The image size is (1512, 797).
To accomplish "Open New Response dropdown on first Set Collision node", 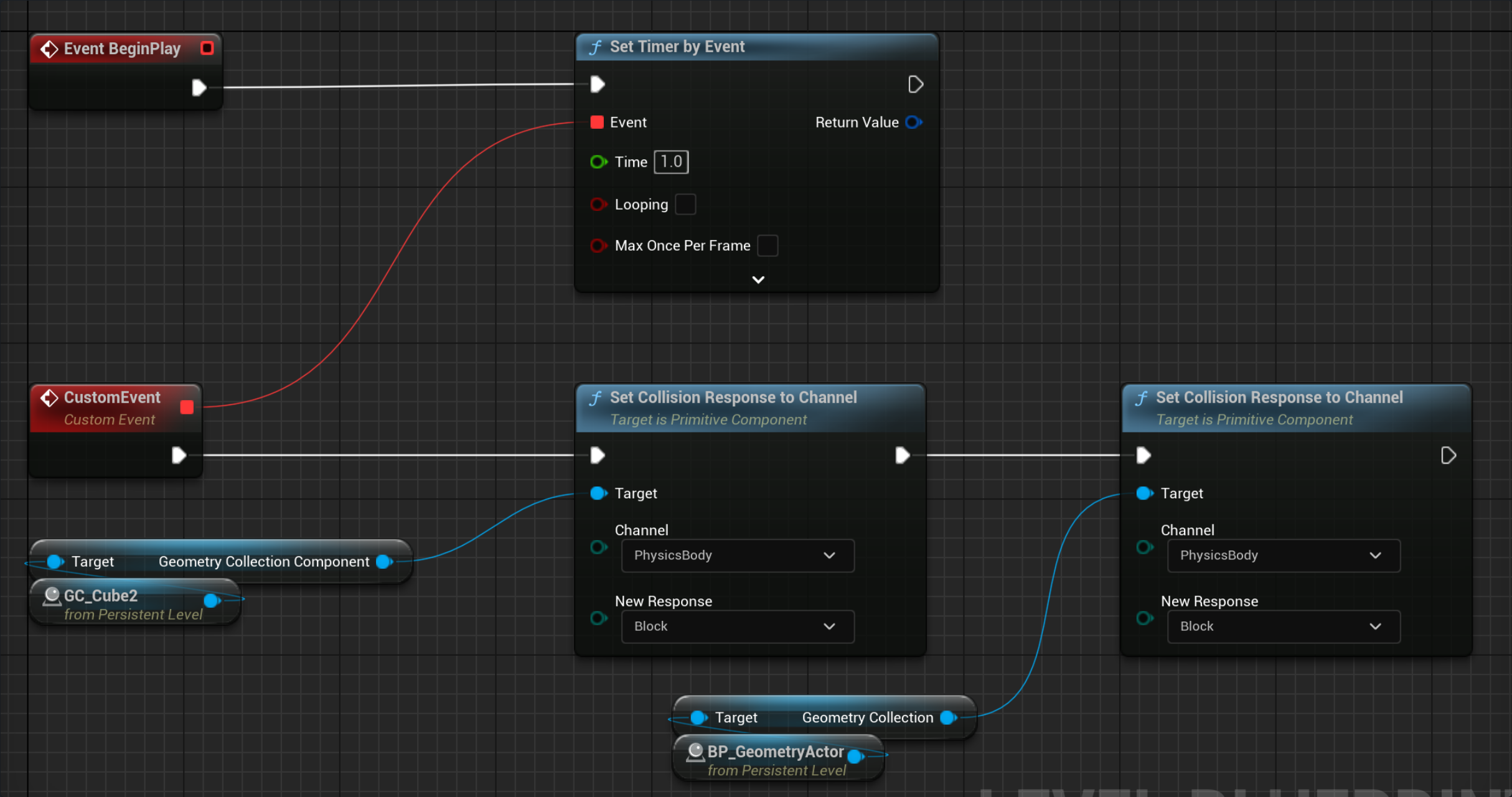I will pyautogui.click(x=738, y=627).
